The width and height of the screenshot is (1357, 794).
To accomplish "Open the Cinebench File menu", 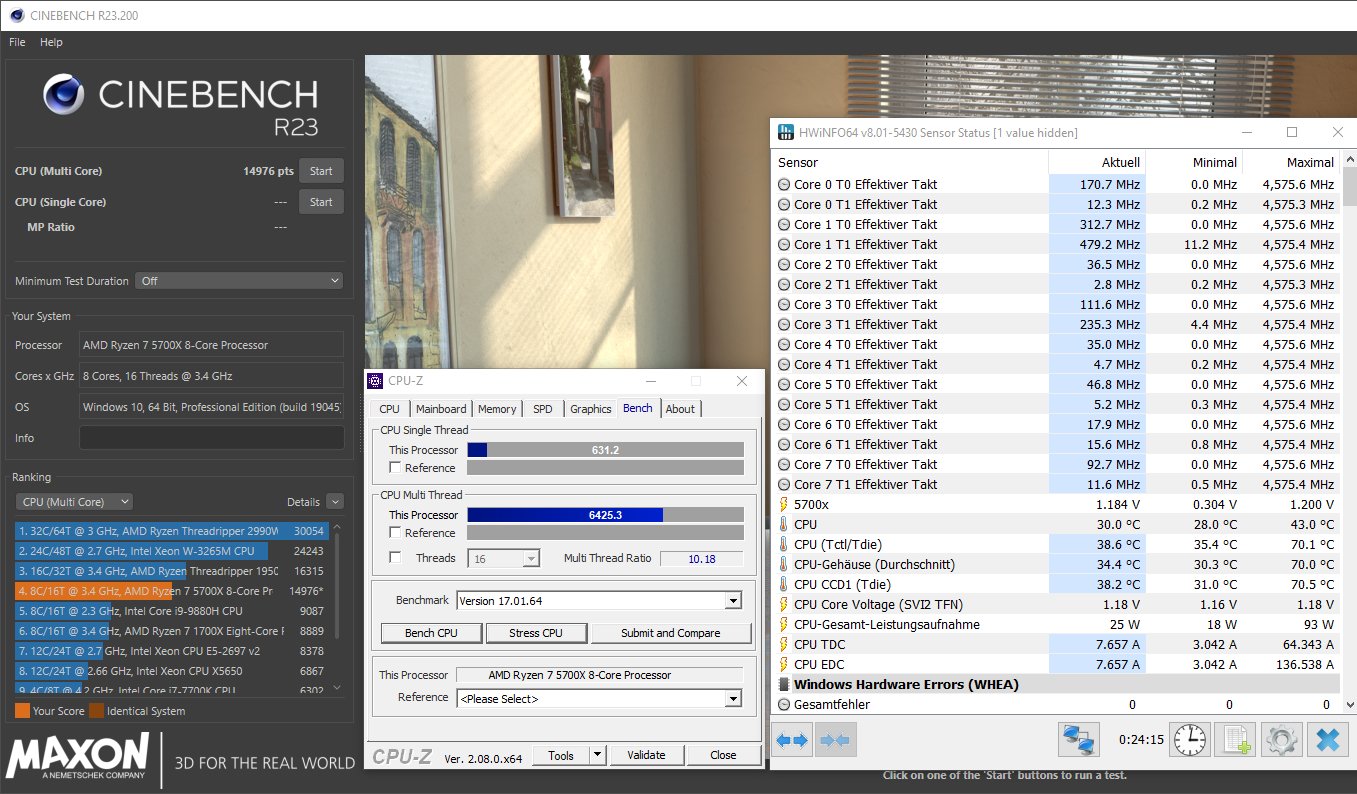I will (x=17, y=42).
